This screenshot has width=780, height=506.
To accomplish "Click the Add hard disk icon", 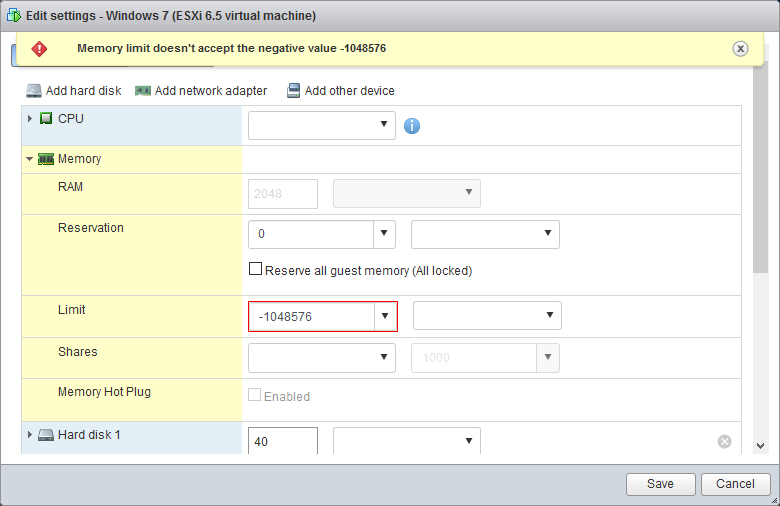I will click(34, 91).
